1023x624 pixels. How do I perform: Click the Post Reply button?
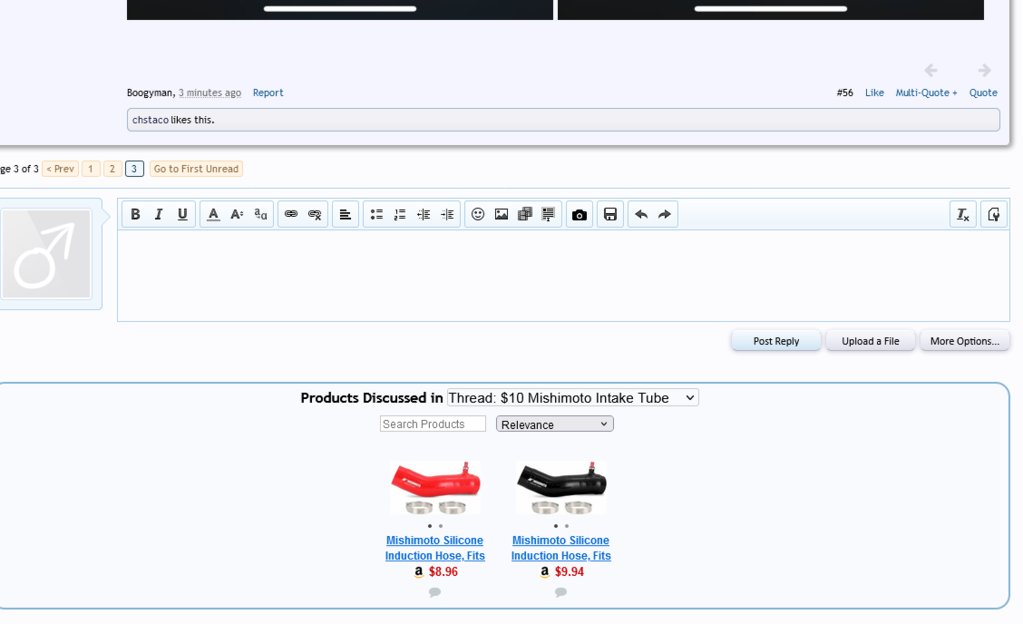(x=776, y=341)
